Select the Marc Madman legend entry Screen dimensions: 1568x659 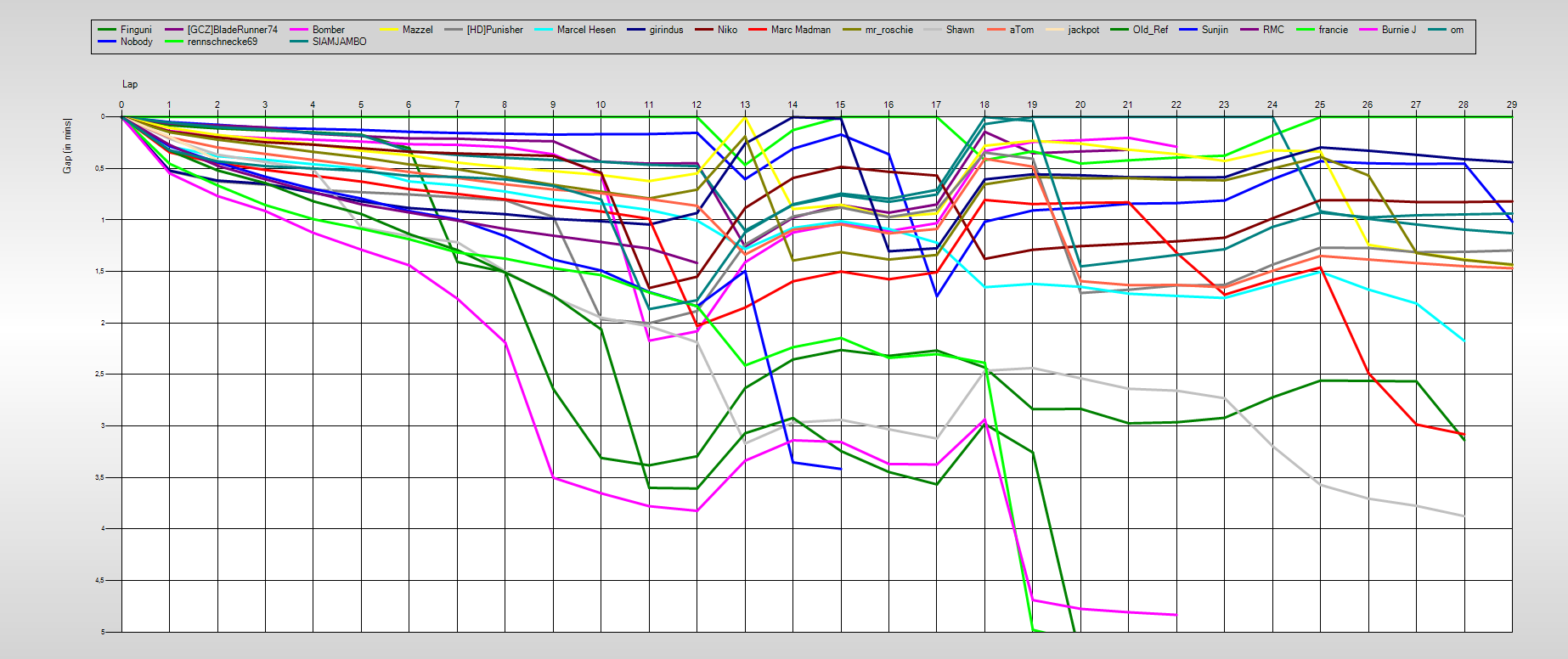tap(800, 30)
